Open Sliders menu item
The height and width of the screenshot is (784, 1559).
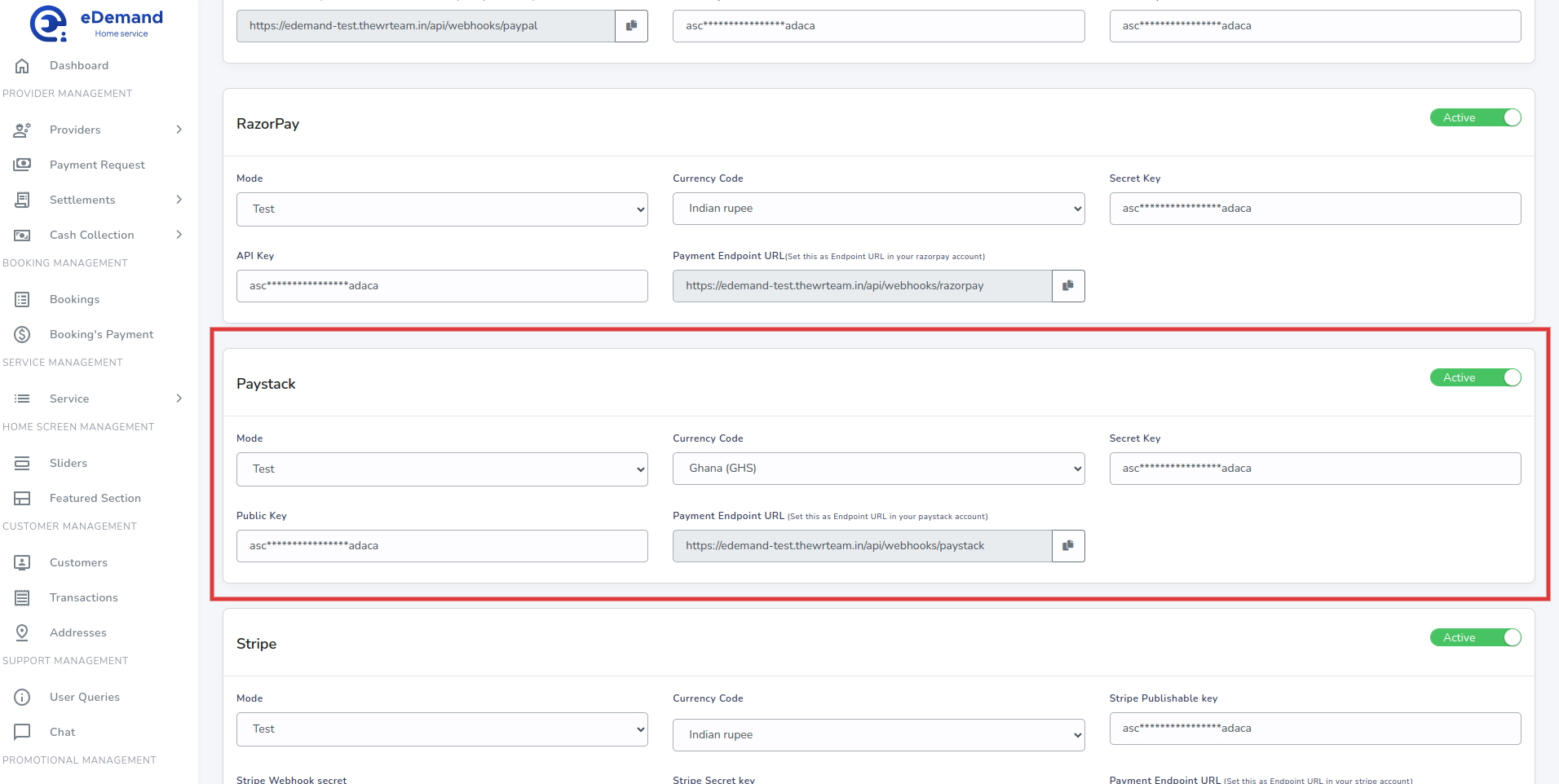(x=68, y=463)
